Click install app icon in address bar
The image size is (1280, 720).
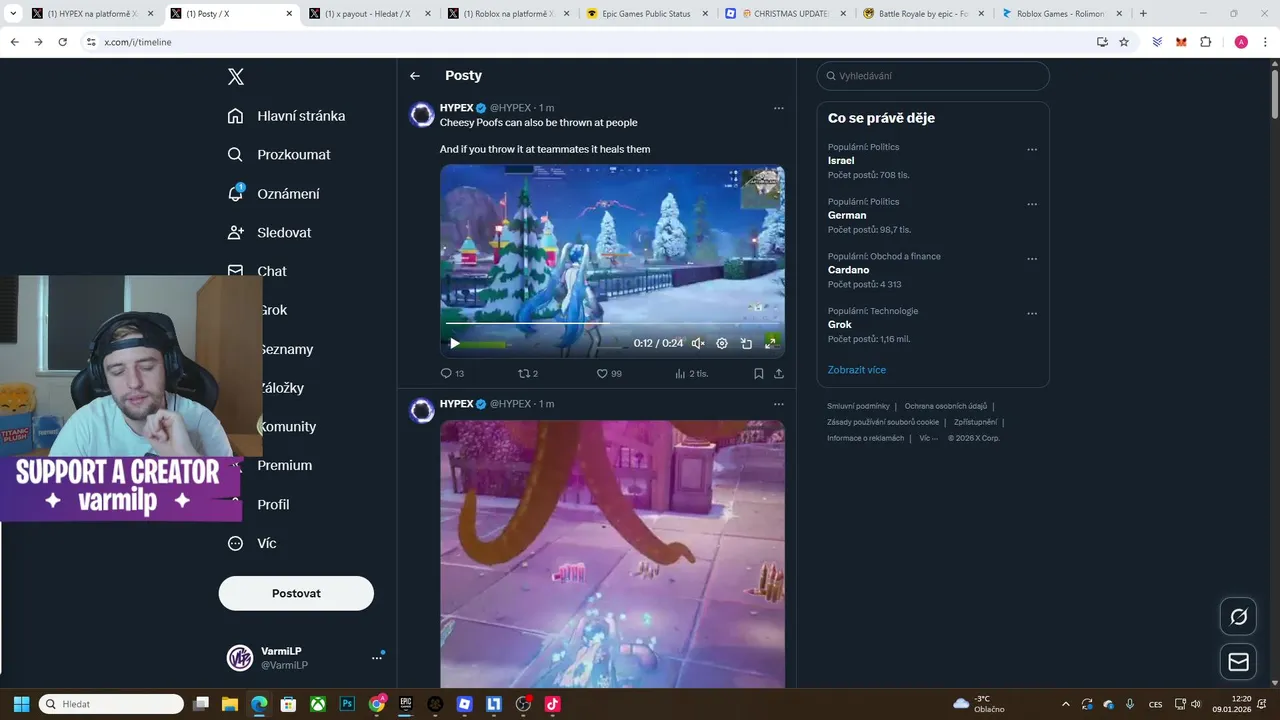[x=1102, y=42]
